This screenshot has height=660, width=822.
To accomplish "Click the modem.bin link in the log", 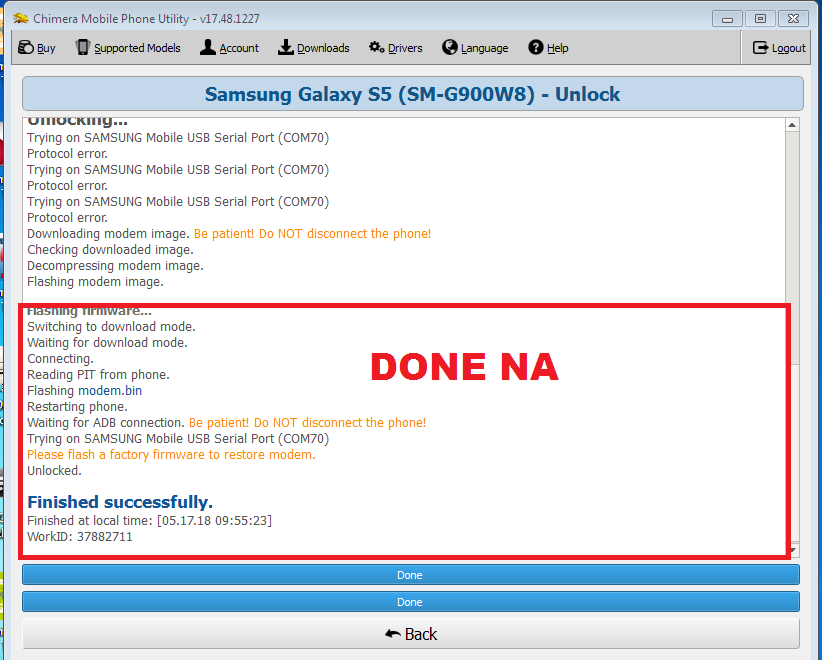I will (x=110, y=391).
